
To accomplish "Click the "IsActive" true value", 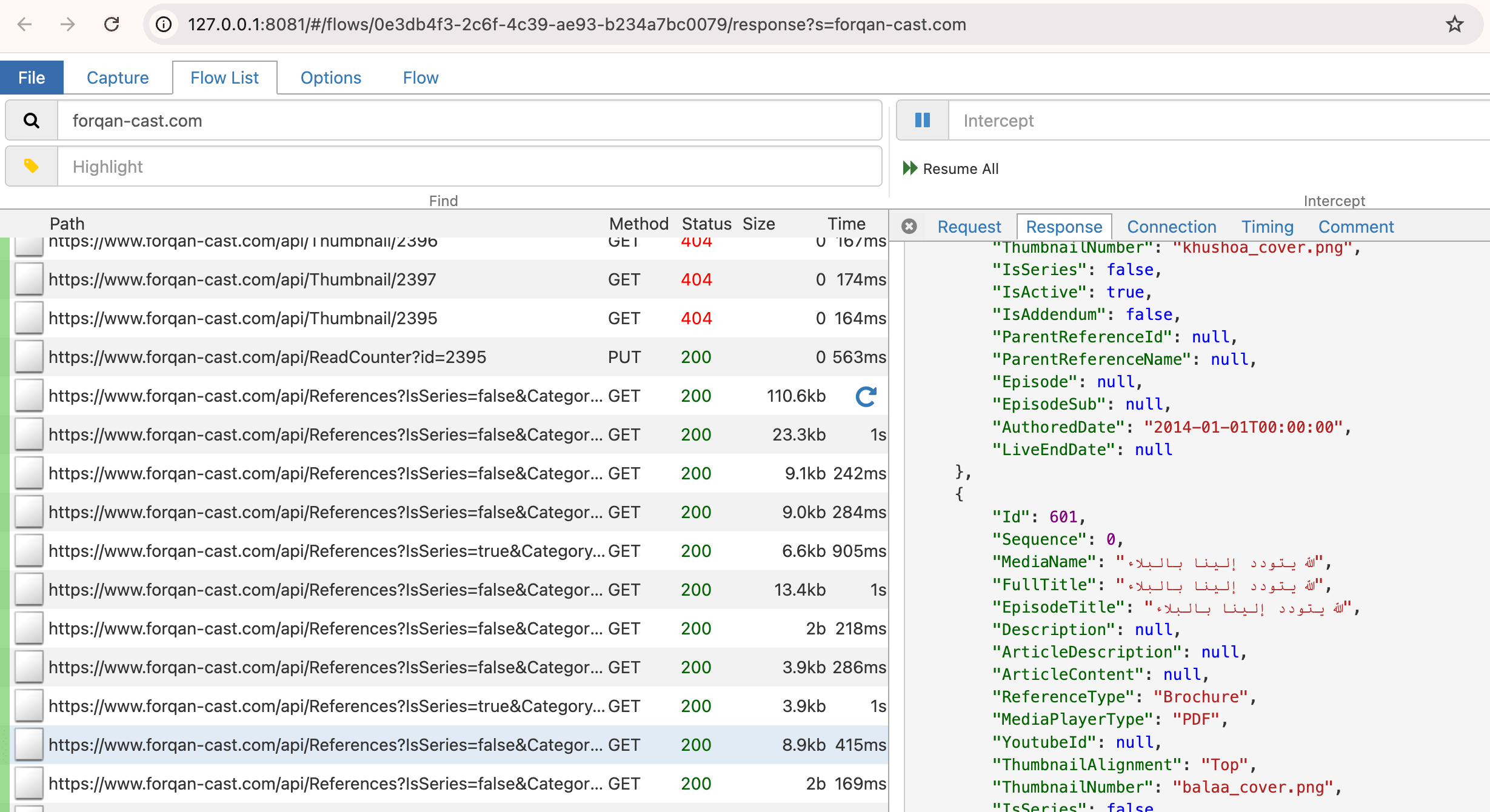I will [1125, 292].
